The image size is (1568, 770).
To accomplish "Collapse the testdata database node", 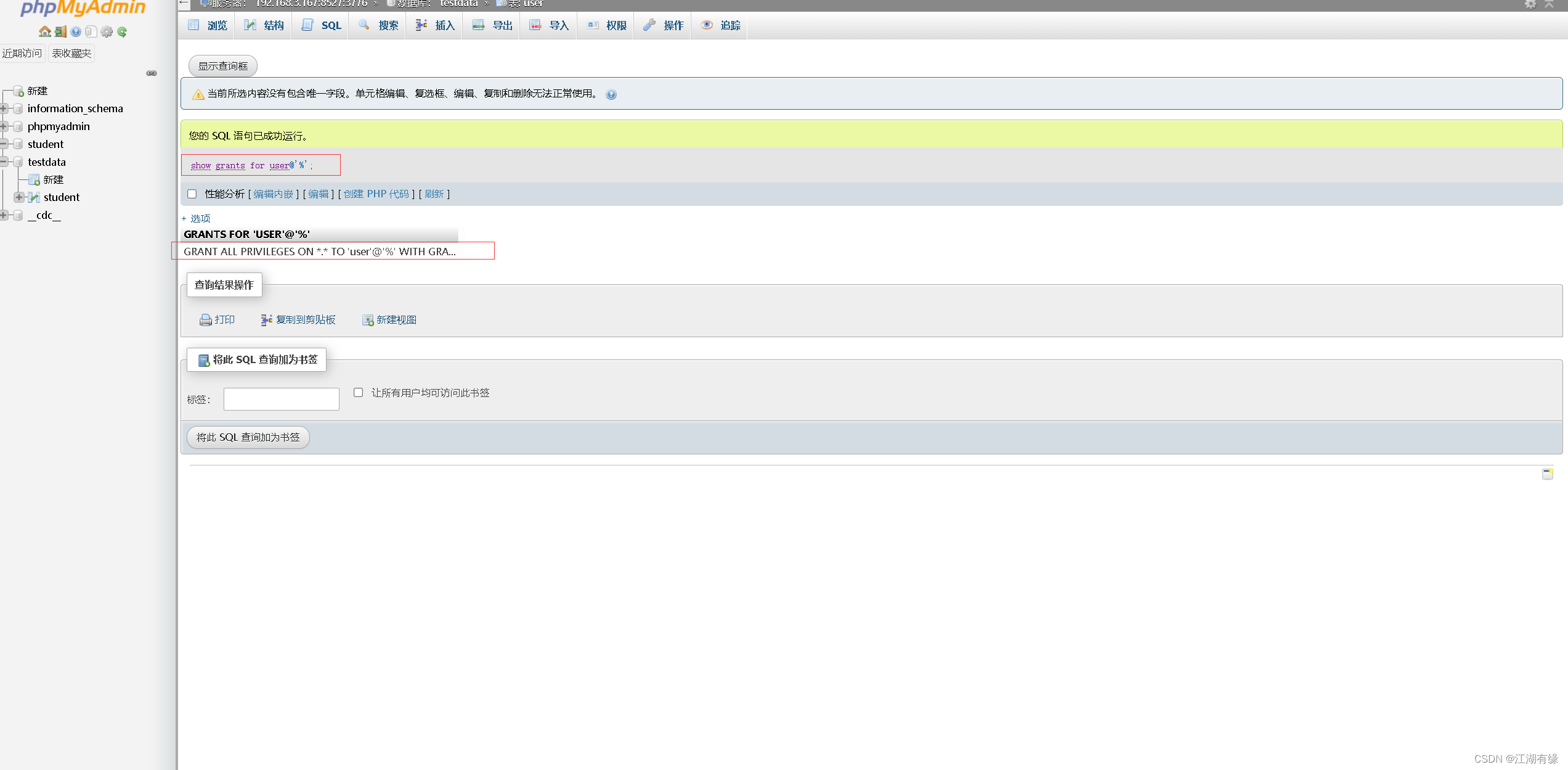I will [4, 162].
